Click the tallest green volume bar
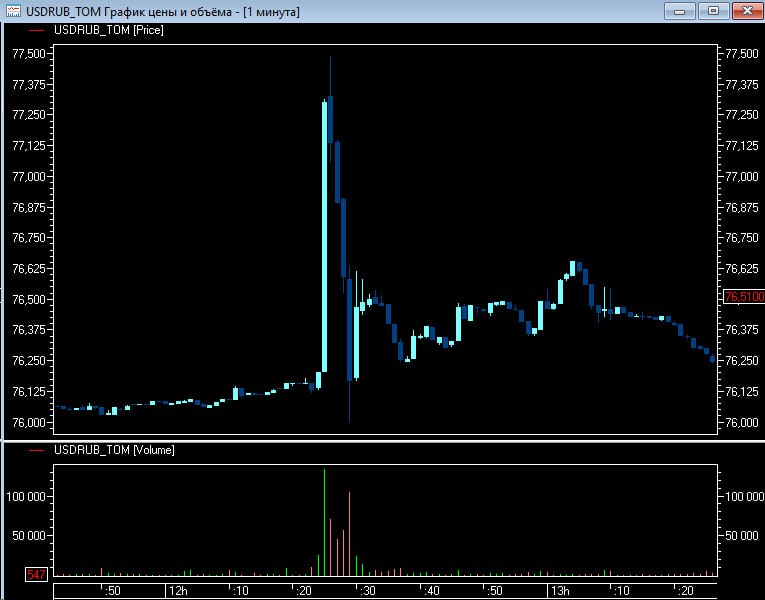Screen dimensions: 765x600 click(x=324, y=520)
